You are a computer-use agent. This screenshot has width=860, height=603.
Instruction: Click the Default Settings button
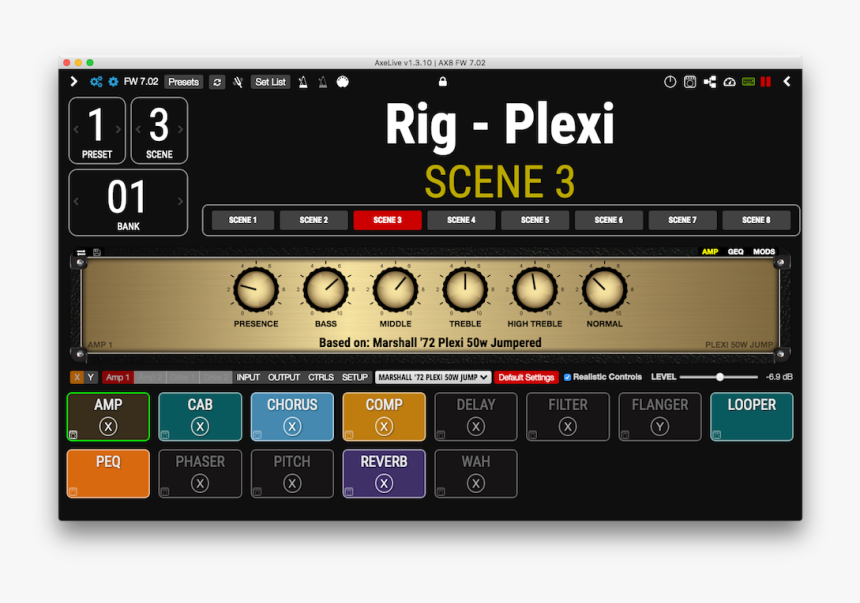point(526,377)
